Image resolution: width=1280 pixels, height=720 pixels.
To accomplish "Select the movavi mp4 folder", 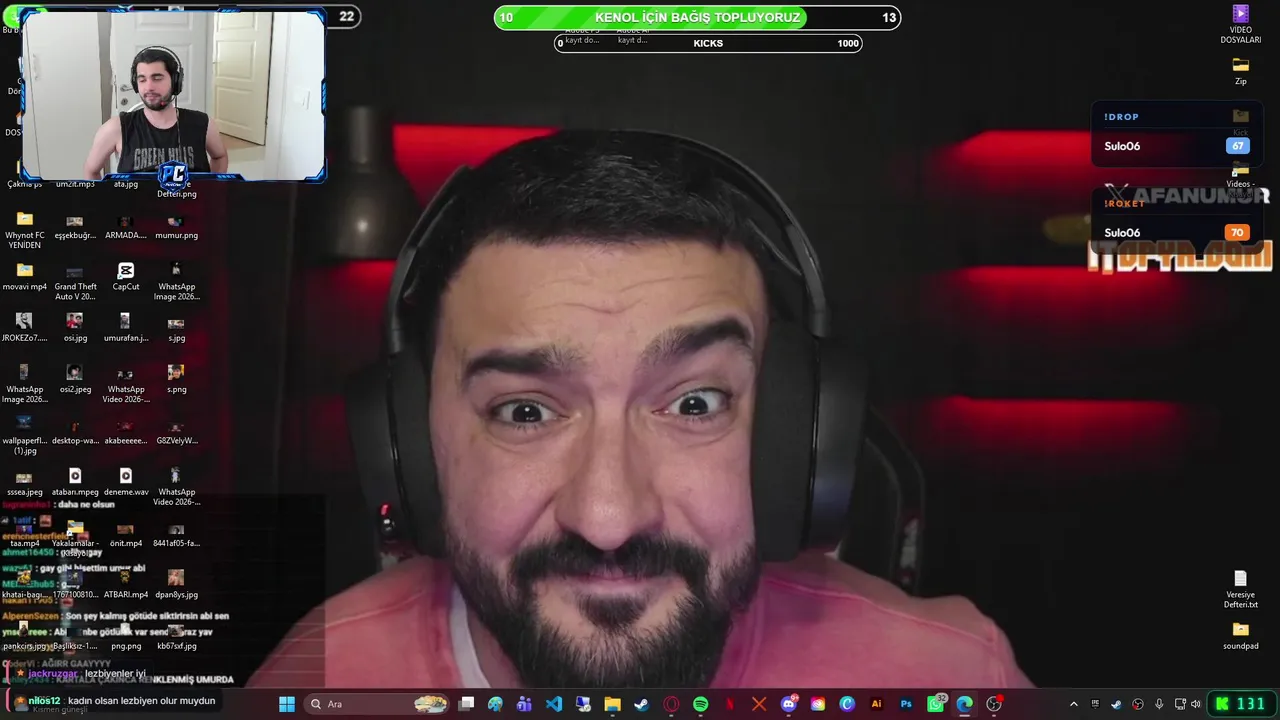I will 25,276.
